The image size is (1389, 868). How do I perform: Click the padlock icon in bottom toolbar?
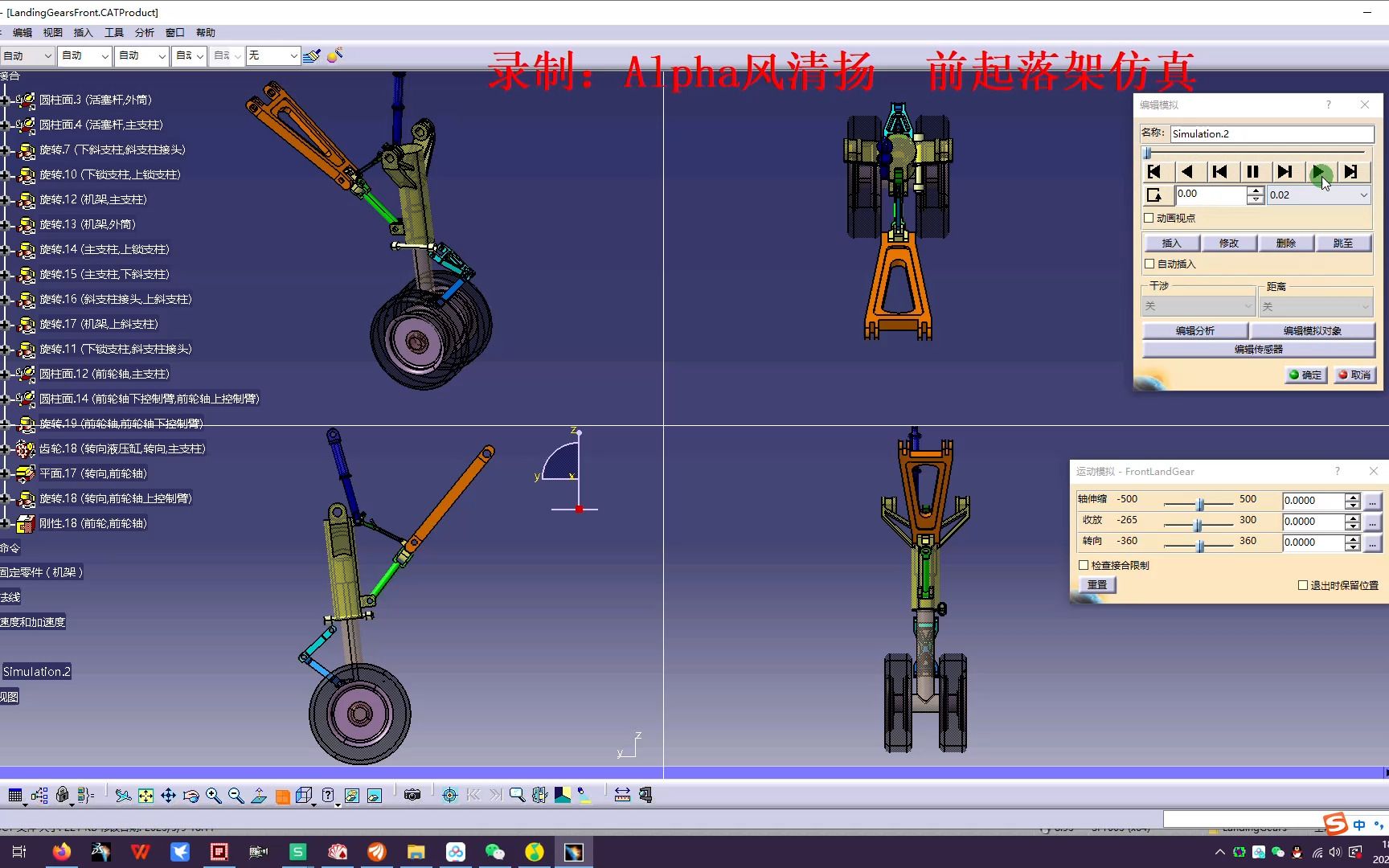63,796
